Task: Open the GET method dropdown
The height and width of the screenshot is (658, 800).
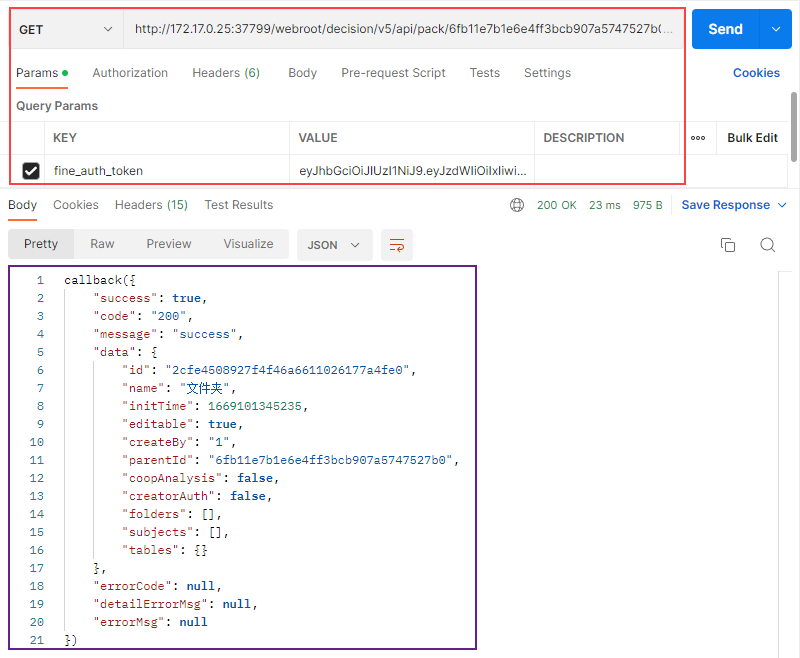Action: tap(66, 30)
